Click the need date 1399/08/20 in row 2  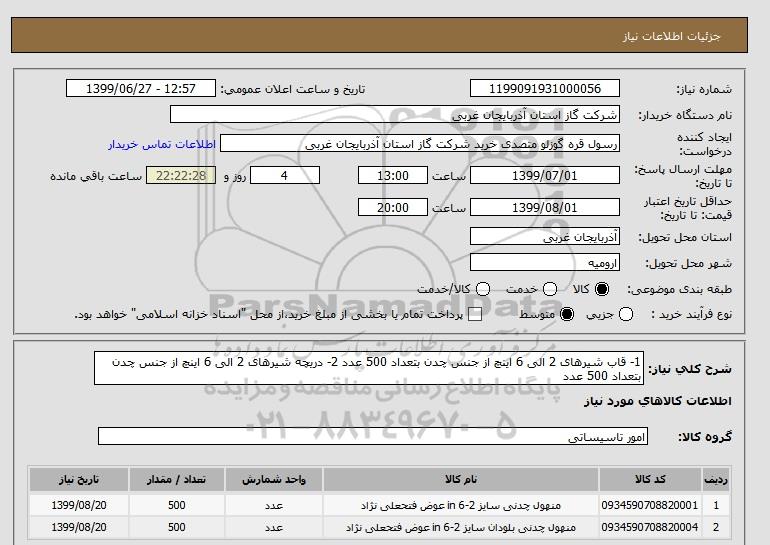(x=79, y=527)
